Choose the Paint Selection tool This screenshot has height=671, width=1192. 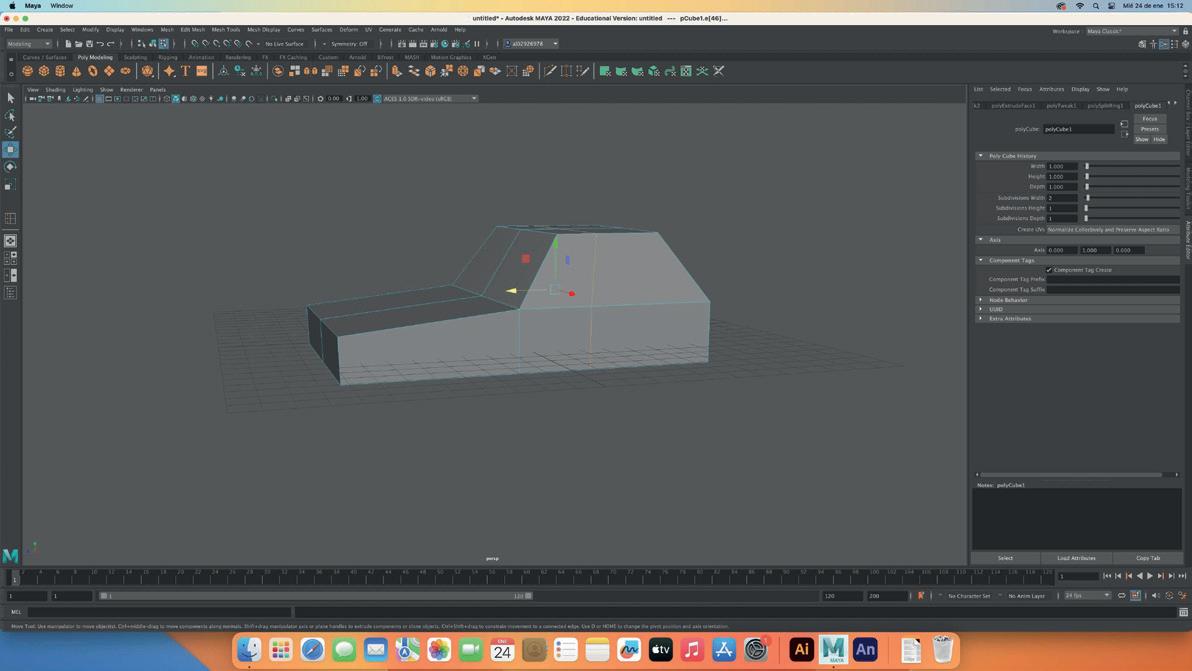pyautogui.click(x=10, y=132)
